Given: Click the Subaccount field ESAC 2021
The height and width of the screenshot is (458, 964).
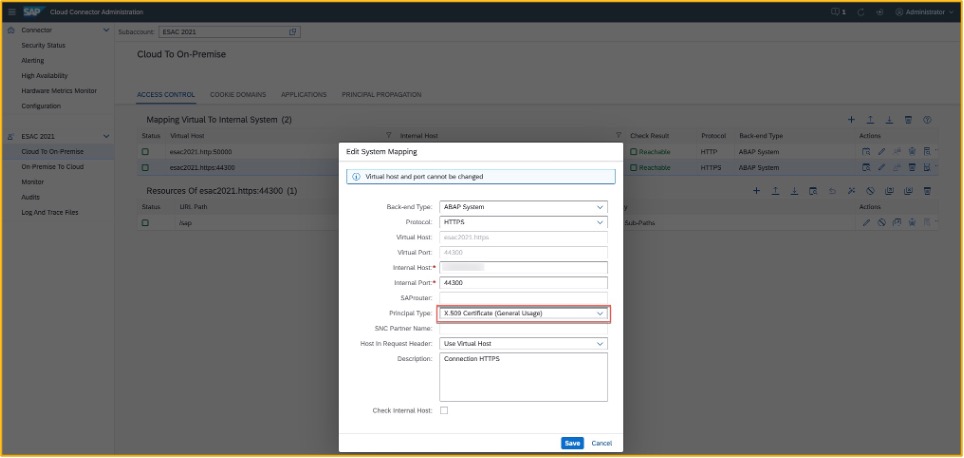Looking at the screenshot, I should pos(229,32).
